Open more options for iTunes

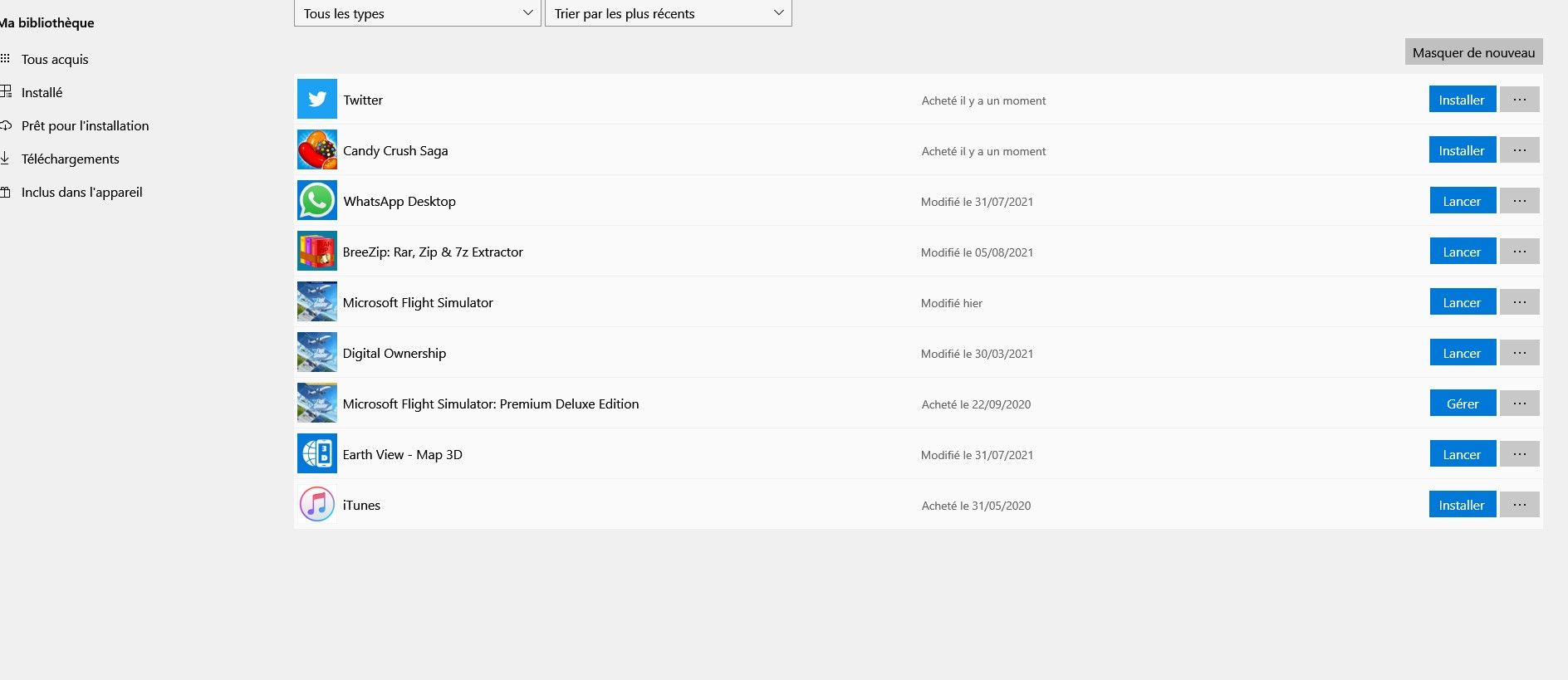tap(1520, 505)
